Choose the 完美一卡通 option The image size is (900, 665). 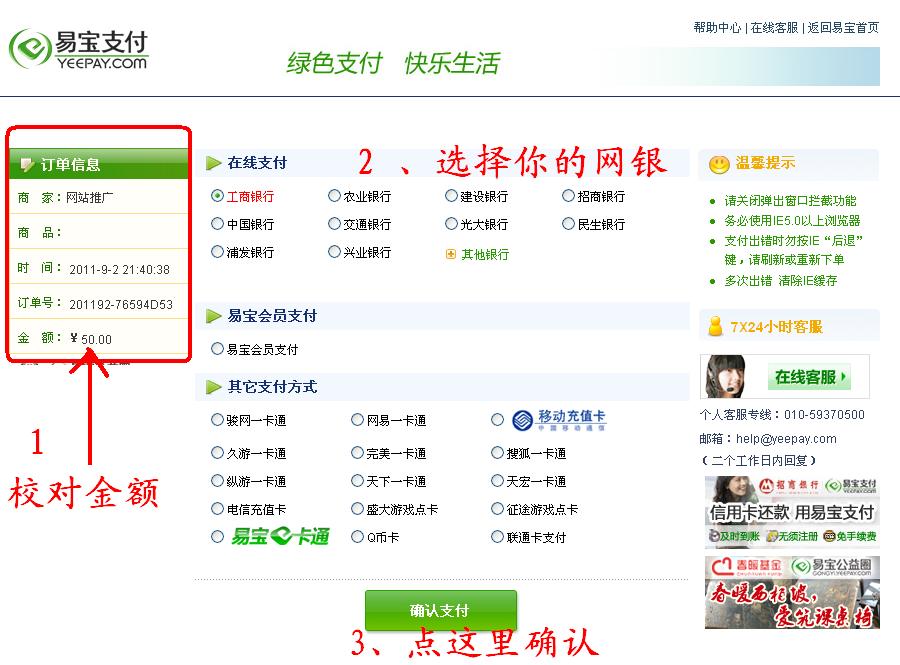pos(357,453)
